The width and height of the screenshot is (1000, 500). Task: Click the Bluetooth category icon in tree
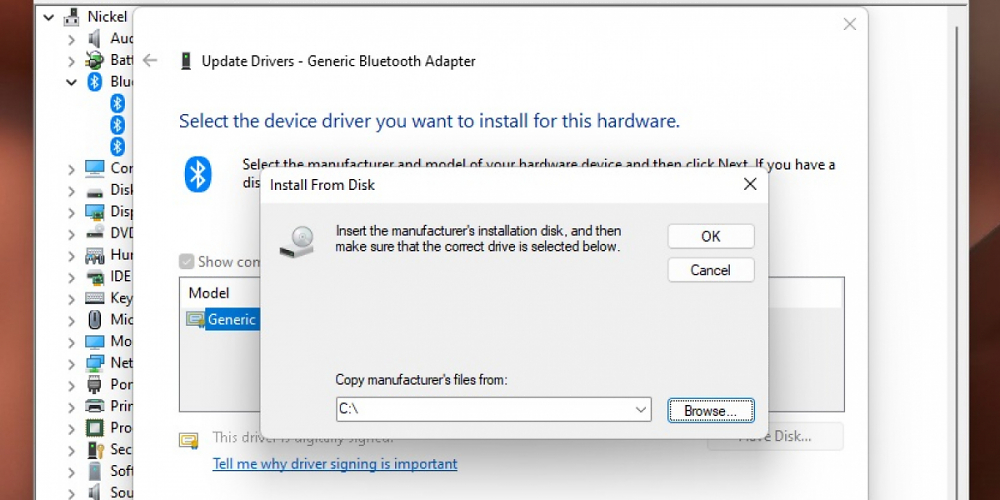94,82
